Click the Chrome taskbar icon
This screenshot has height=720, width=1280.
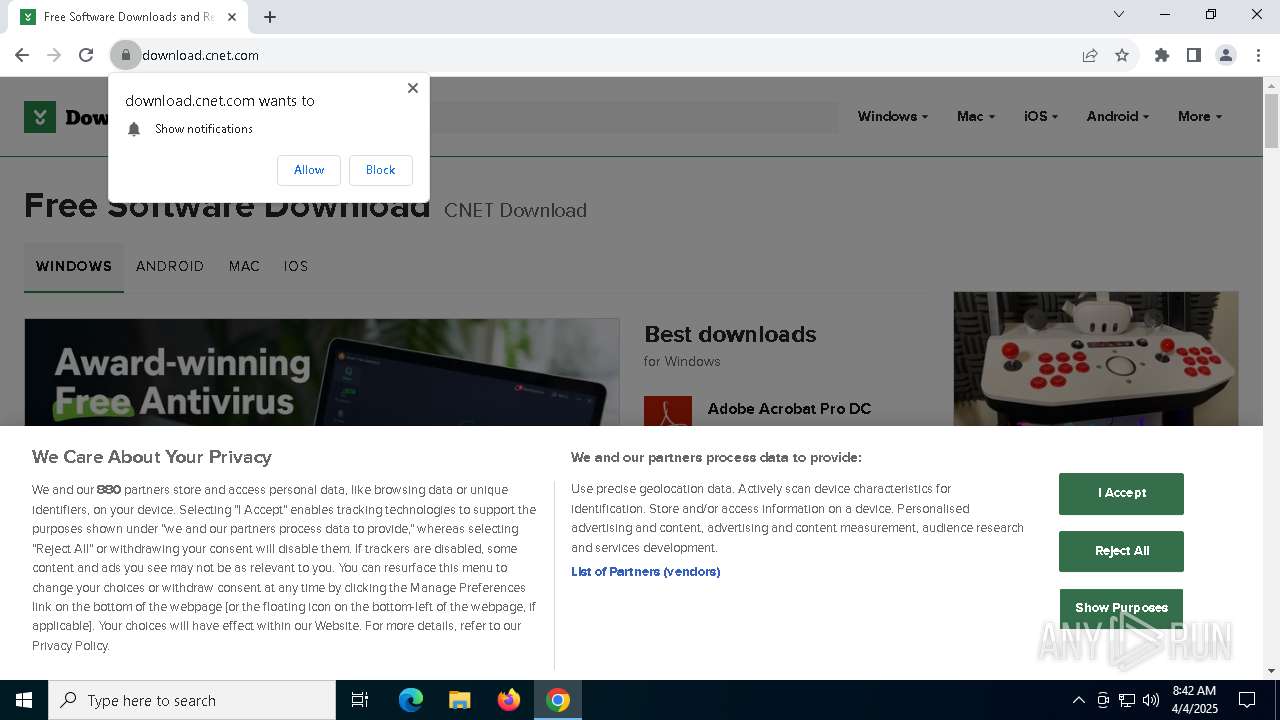(x=558, y=700)
